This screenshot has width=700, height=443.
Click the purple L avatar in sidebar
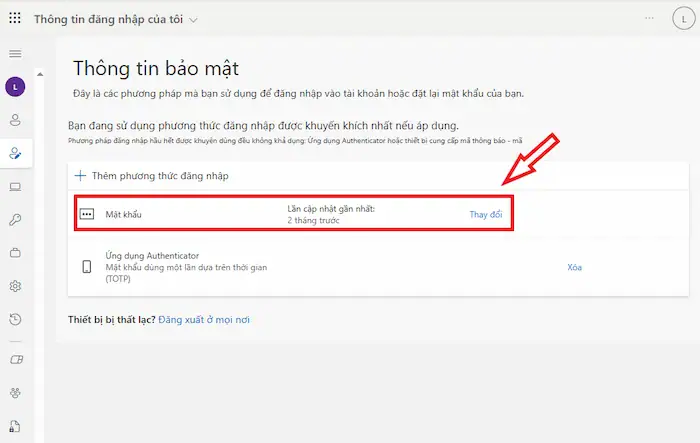pos(15,87)
